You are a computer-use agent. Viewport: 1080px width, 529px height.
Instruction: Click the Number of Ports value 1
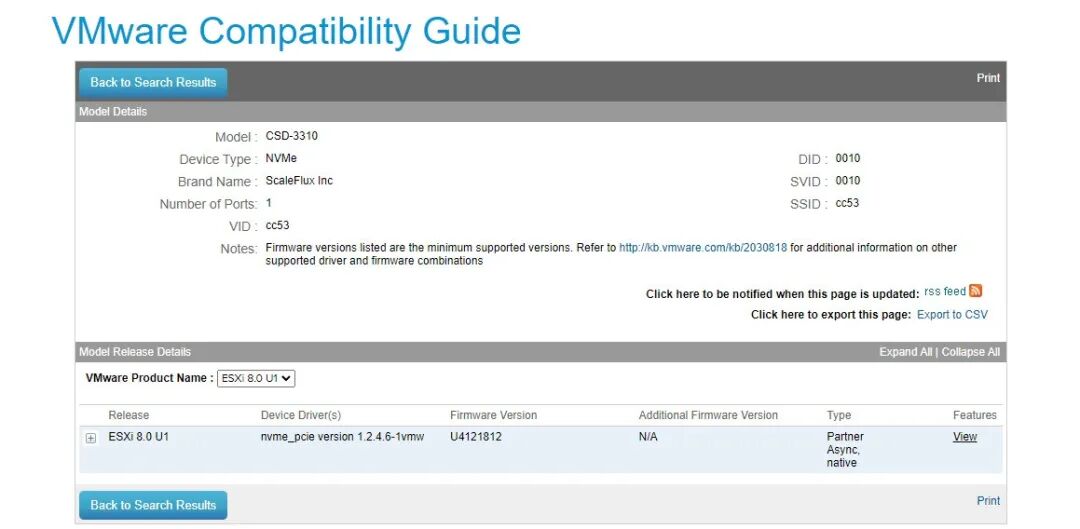coord(269,203)
